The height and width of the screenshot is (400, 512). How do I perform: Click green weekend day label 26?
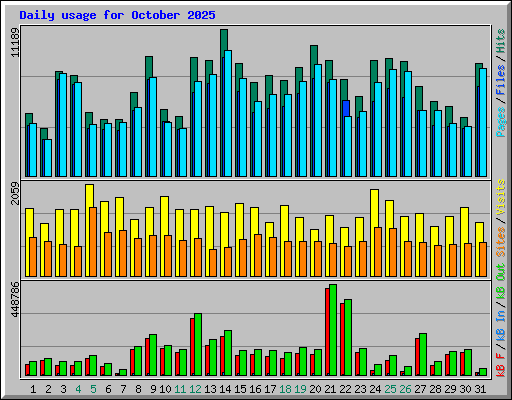[405, 389]
